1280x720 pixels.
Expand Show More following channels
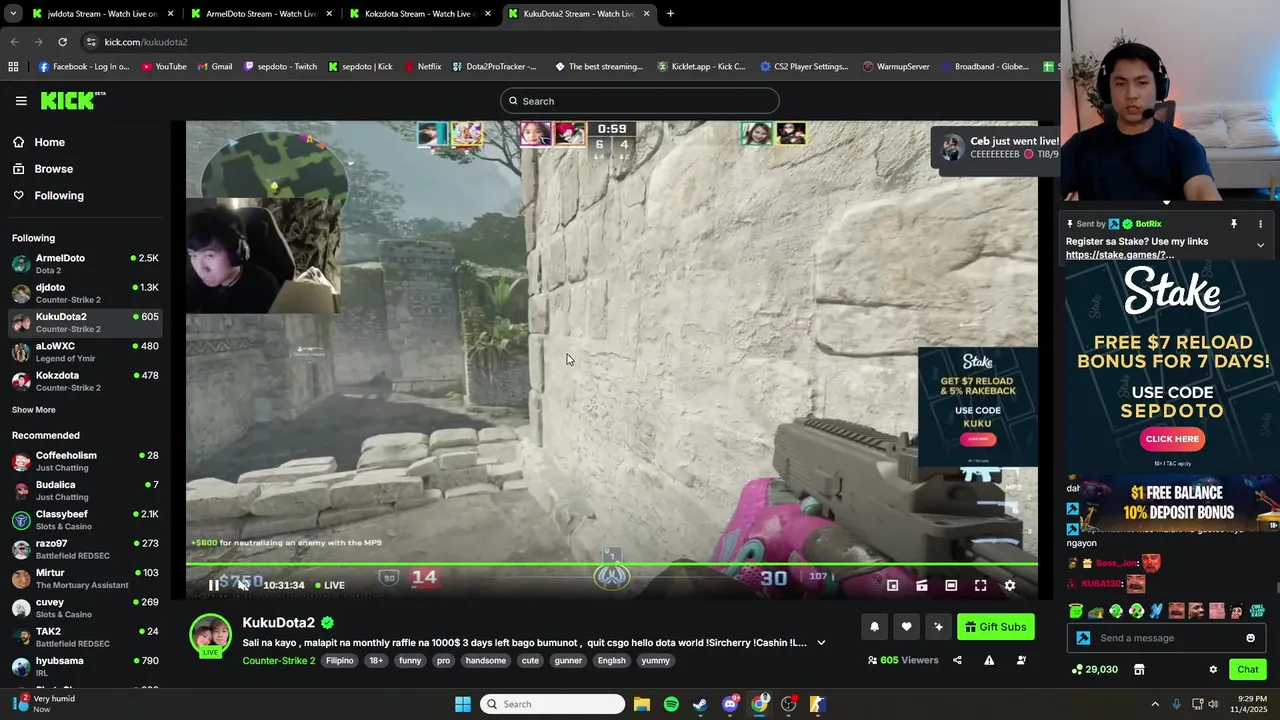point(34,410)
